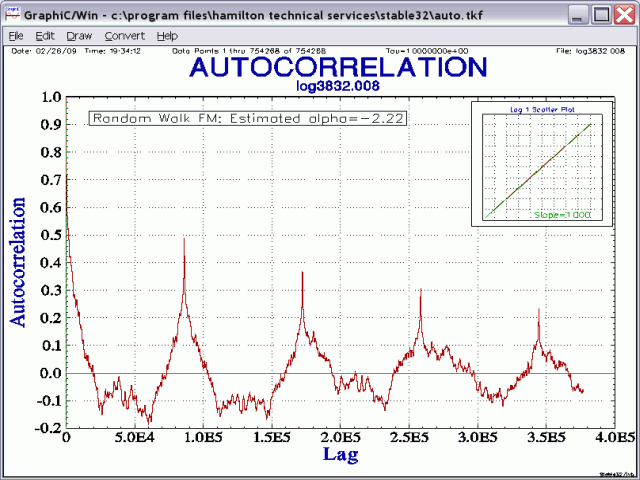Click the 5.0E4 x-axis tick label

(x=134, y=437)
